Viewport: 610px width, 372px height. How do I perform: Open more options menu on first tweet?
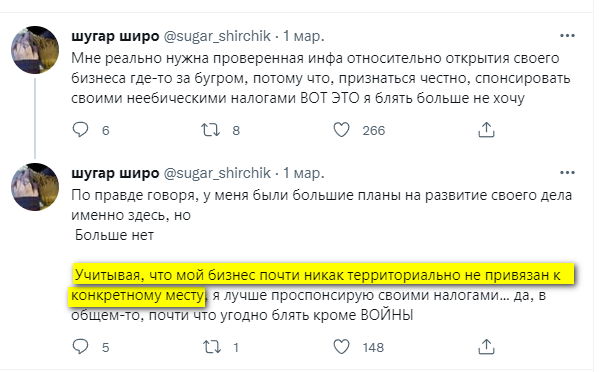coord(567,36)
